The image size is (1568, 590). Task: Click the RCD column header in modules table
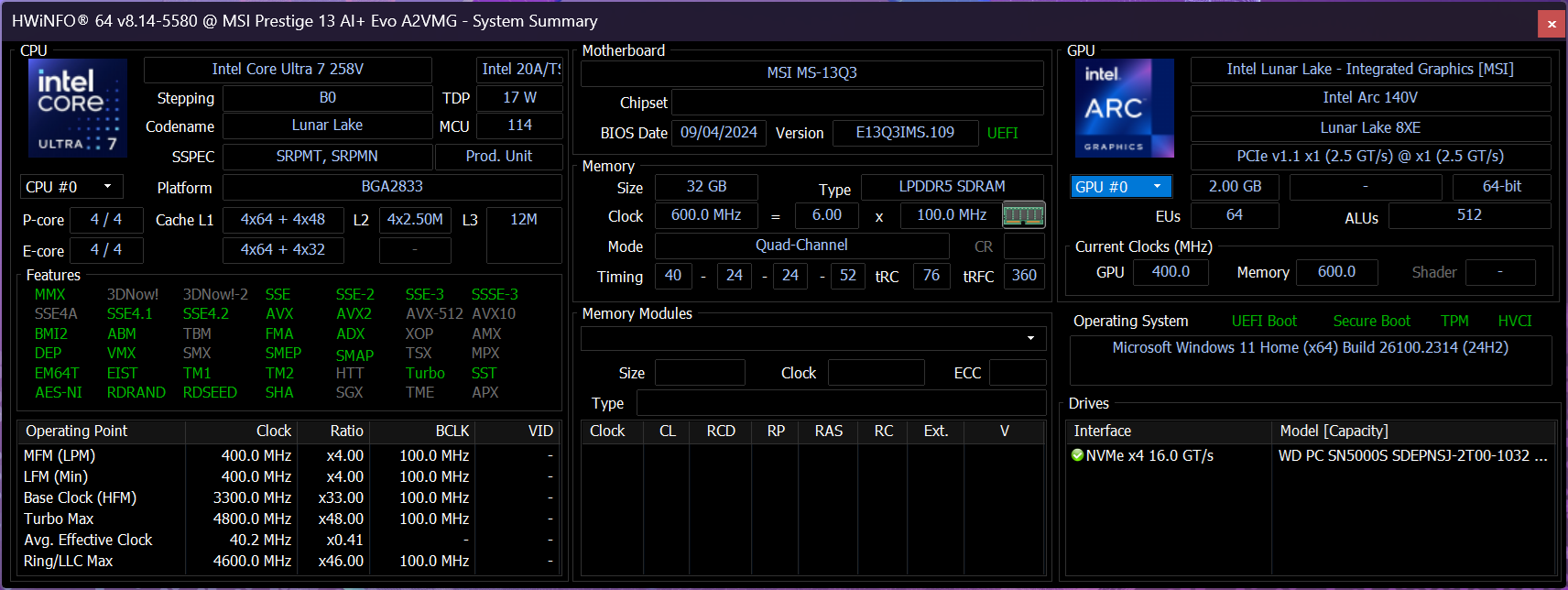click(721, 432)
